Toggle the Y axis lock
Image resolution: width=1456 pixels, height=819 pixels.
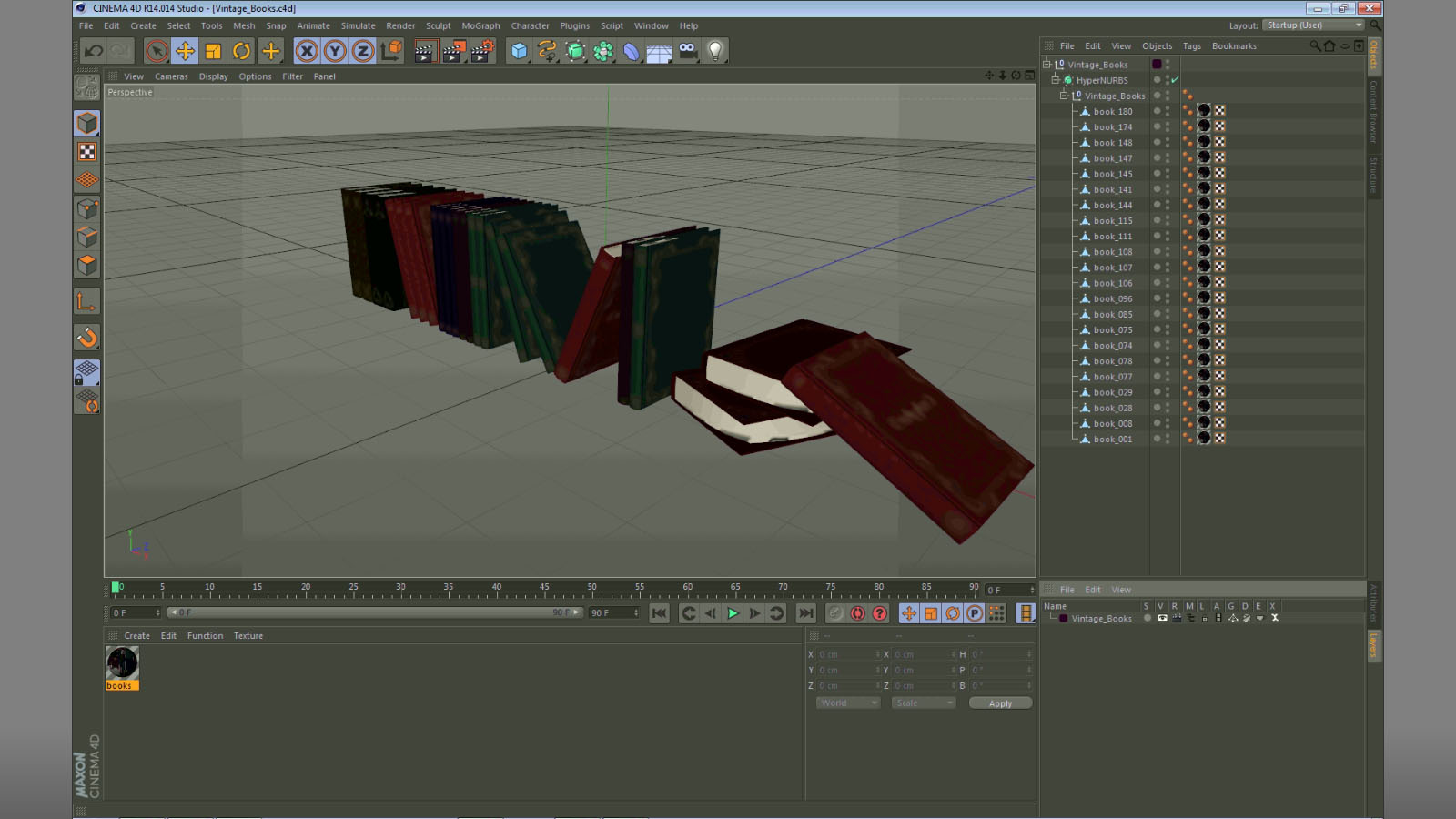[335, 51]
